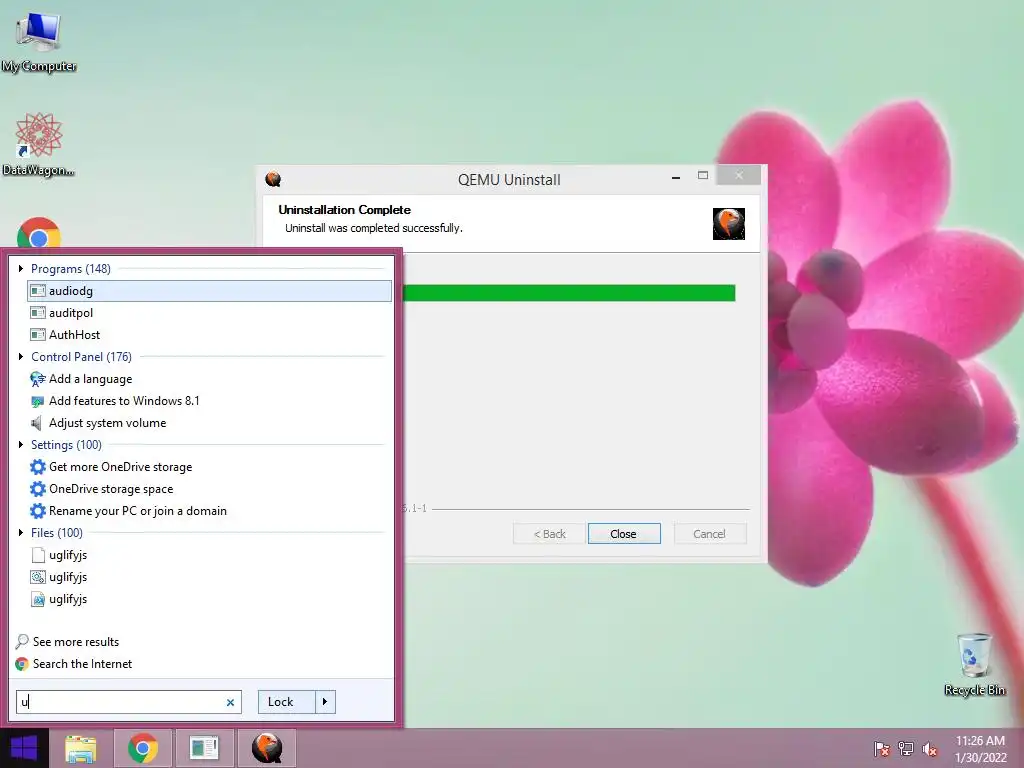Screen dimensions: 1024x768
Task: Launch auditpol from search results
Action: pos(210,313)
